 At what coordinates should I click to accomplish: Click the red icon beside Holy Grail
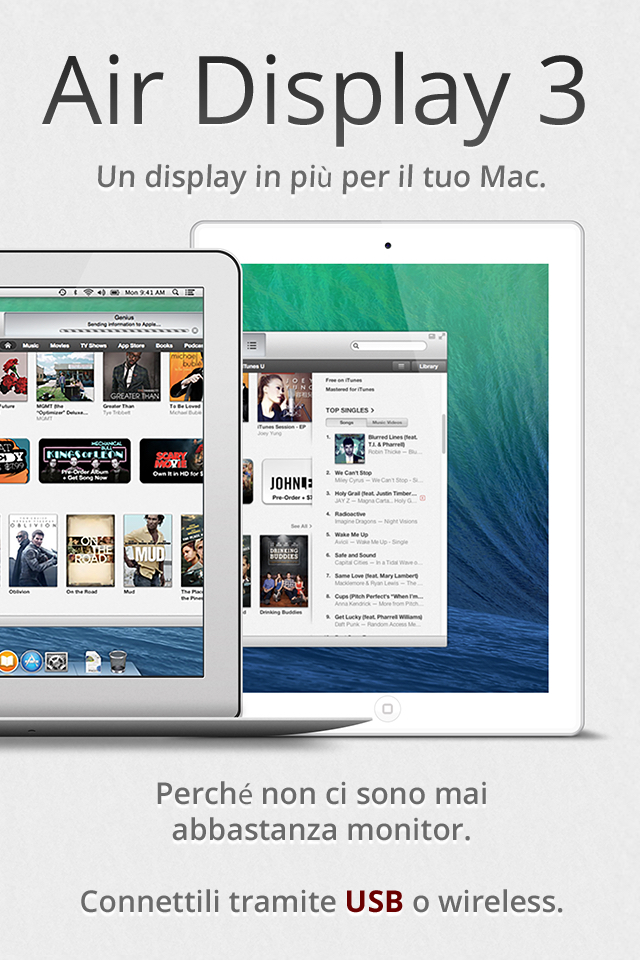coord(422,498)
